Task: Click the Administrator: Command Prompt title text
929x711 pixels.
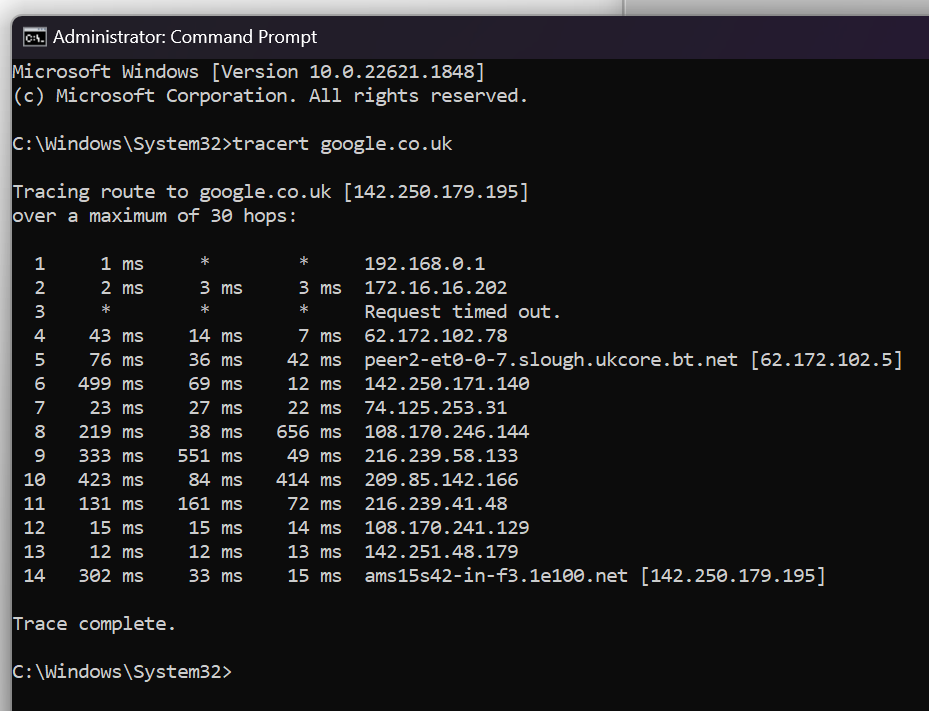Action: point(184,37)
